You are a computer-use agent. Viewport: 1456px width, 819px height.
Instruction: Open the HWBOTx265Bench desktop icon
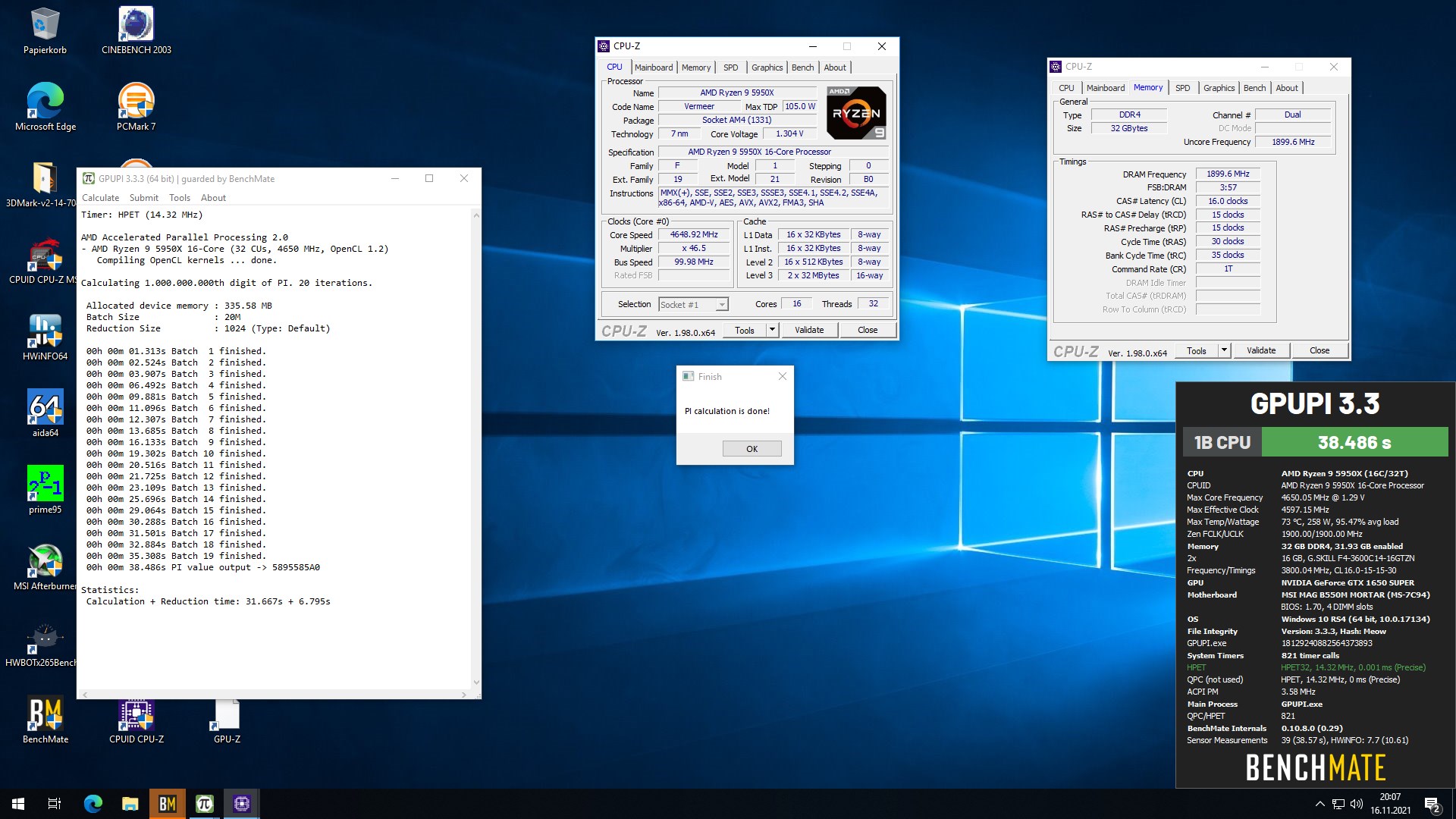click(x=41, y=644)
